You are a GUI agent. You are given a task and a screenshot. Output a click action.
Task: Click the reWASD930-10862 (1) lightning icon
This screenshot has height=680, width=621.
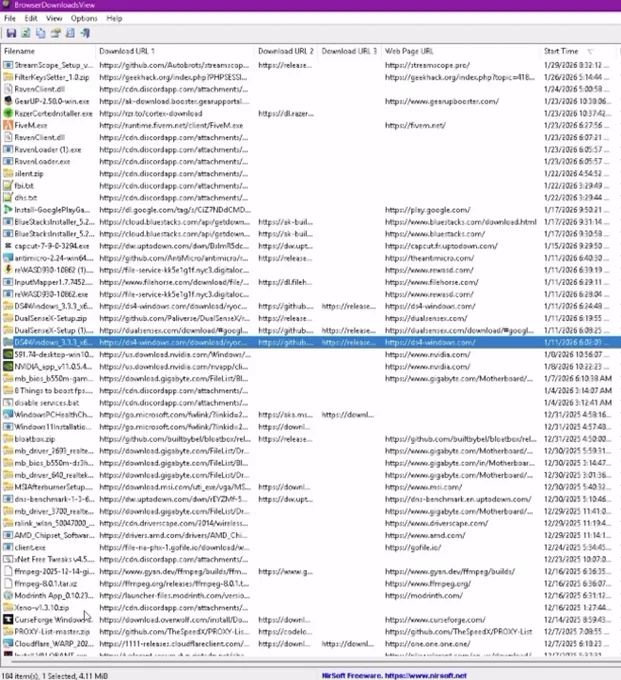point(8,270)
